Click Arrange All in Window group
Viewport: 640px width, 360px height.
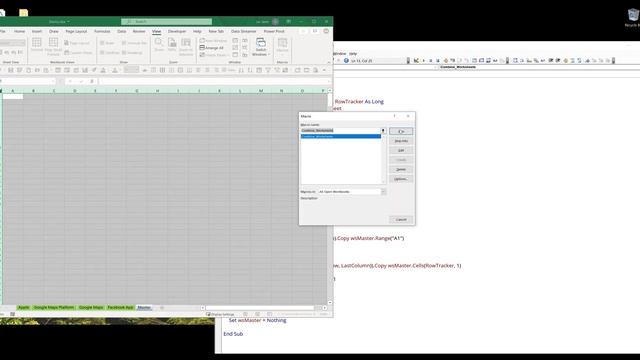(211, 48)
